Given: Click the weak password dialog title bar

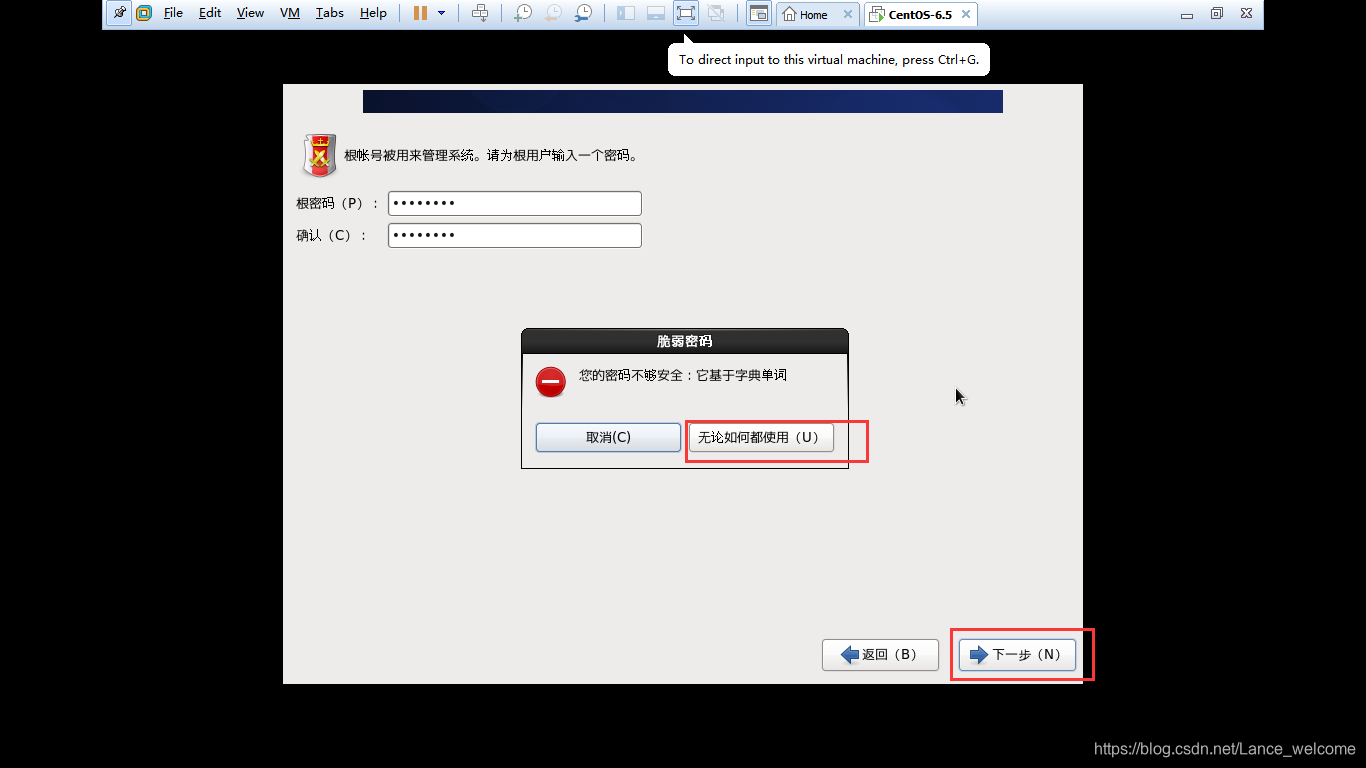Looking at the screenshot, I should [685, 341].
